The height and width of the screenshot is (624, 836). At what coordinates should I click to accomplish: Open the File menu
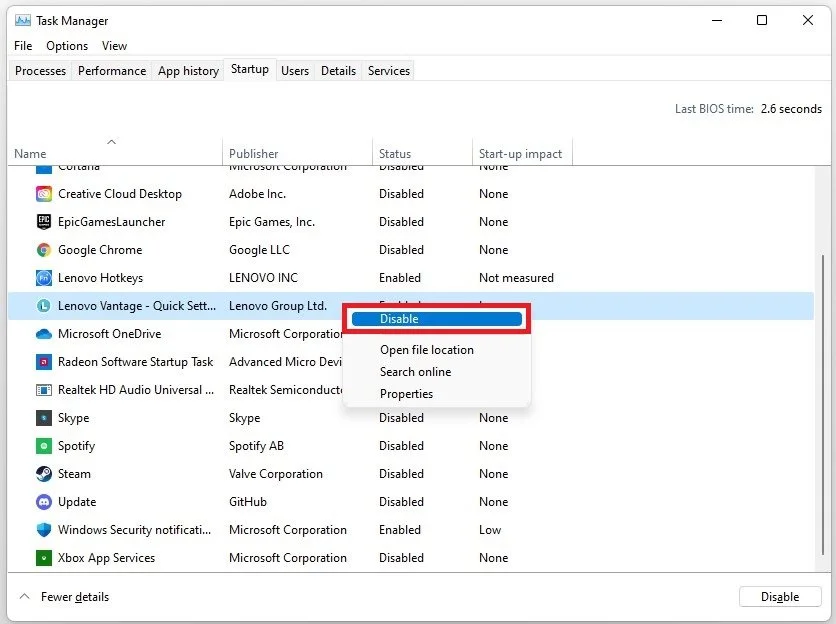coord(23,46)
